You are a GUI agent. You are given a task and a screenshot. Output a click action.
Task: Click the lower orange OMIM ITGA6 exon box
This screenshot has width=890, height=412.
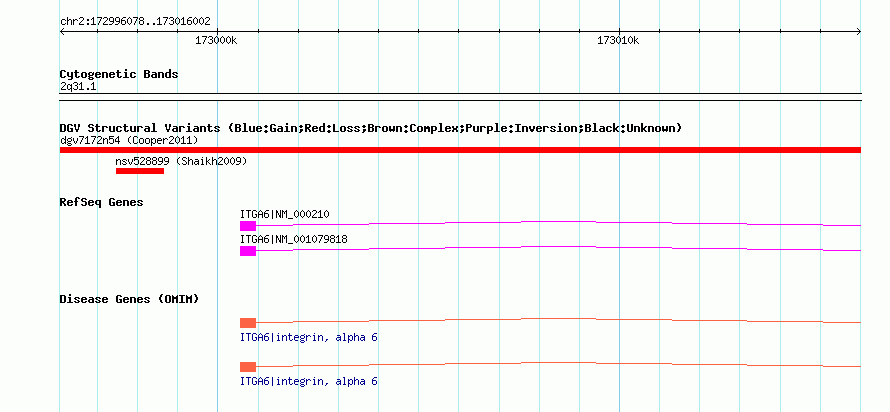(248, 367)
